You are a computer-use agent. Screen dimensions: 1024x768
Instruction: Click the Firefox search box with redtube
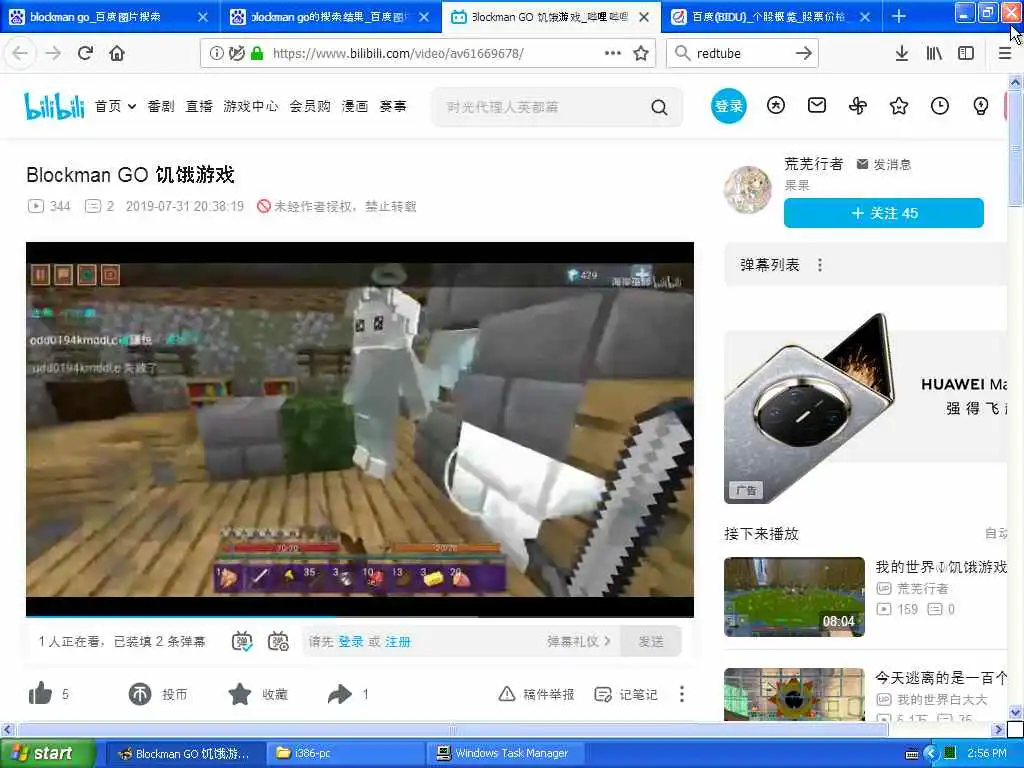click(x=743, y=54)
